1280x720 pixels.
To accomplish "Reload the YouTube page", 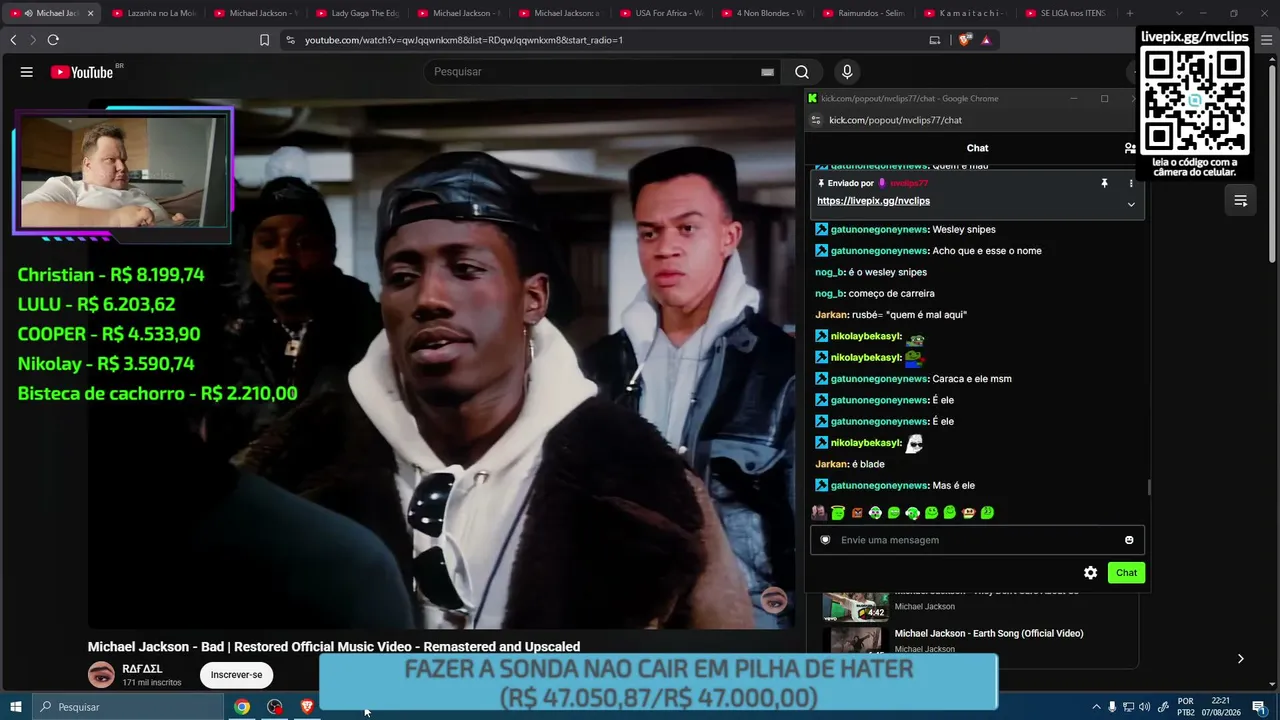I will click(x=53, y=40).
